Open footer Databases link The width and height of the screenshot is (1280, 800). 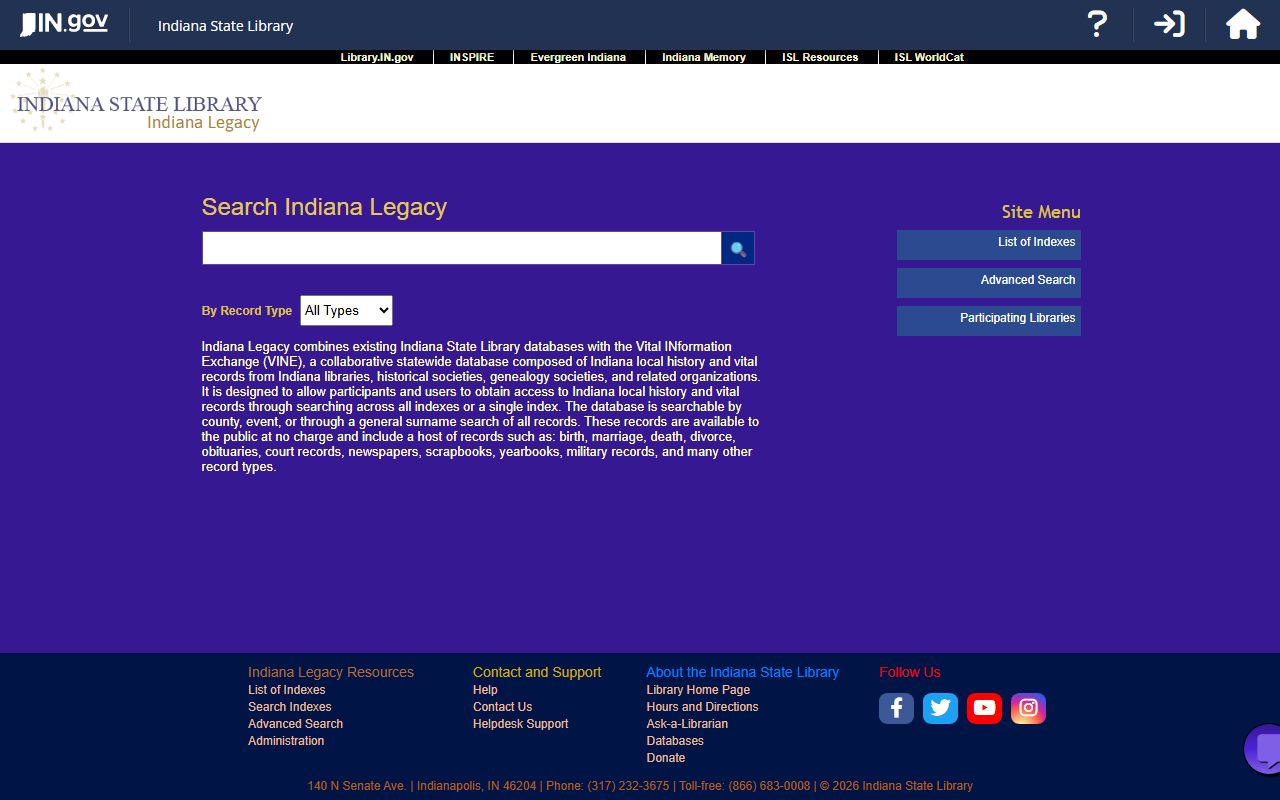click(675, 741)
